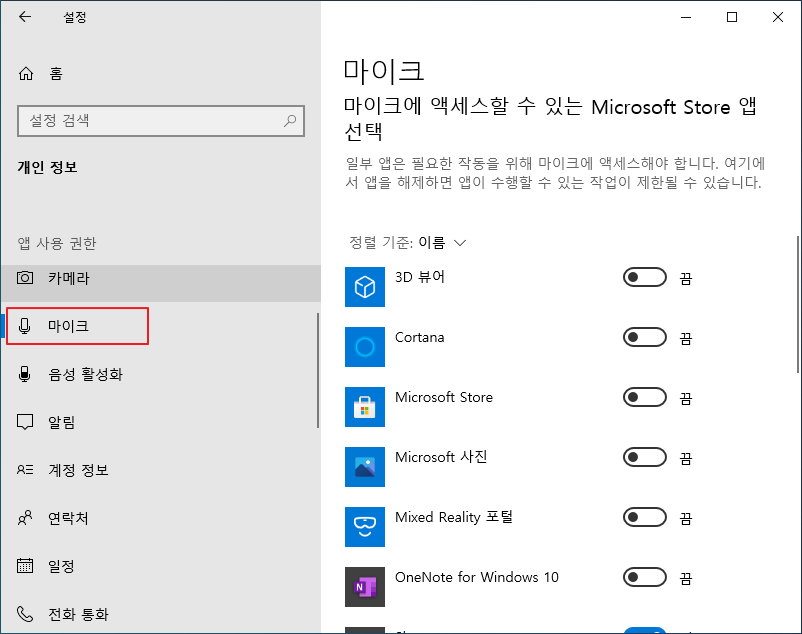Close the 설정 window
The image size is (802, 634).
778,17
